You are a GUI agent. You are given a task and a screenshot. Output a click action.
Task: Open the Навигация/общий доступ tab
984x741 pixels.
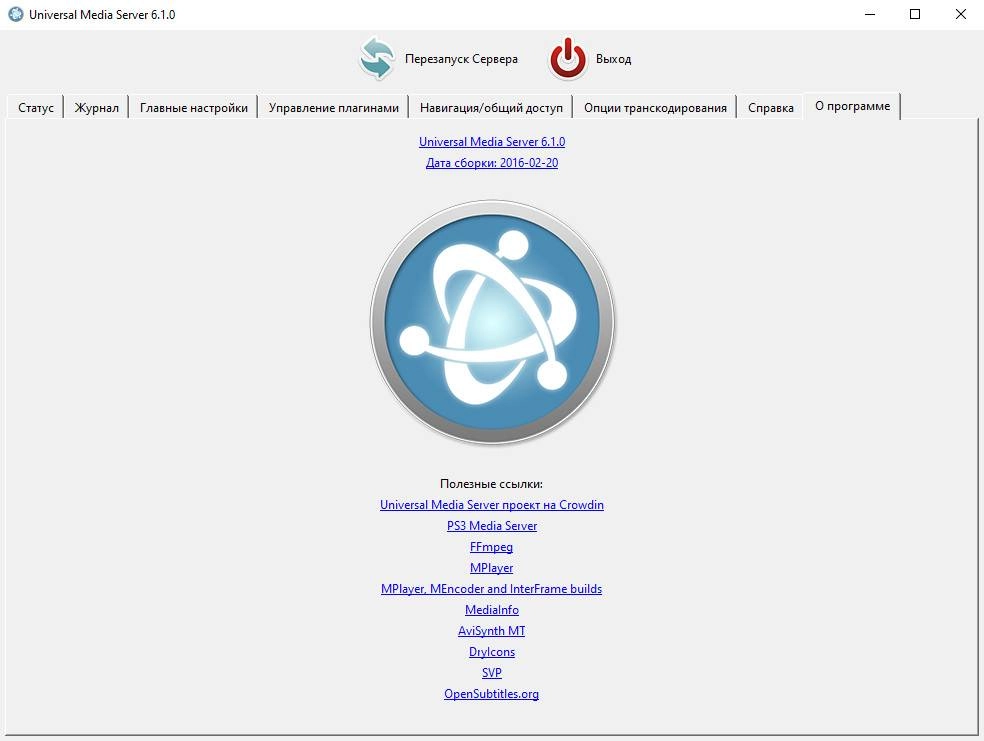[491, 107]
